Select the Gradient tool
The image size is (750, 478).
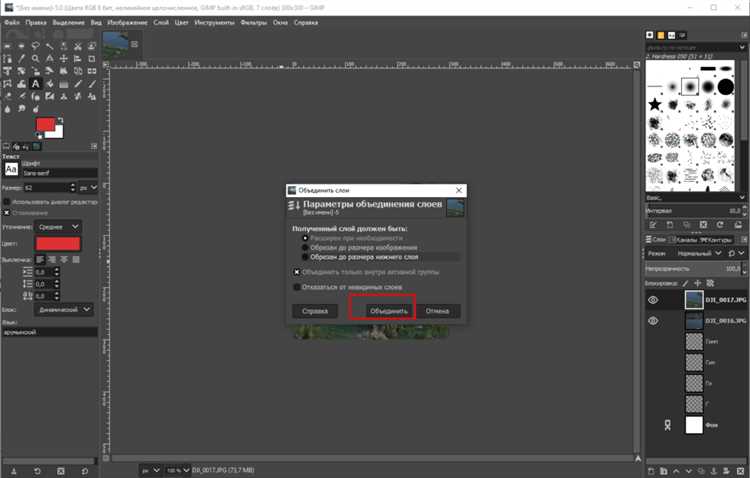point(64,84)
